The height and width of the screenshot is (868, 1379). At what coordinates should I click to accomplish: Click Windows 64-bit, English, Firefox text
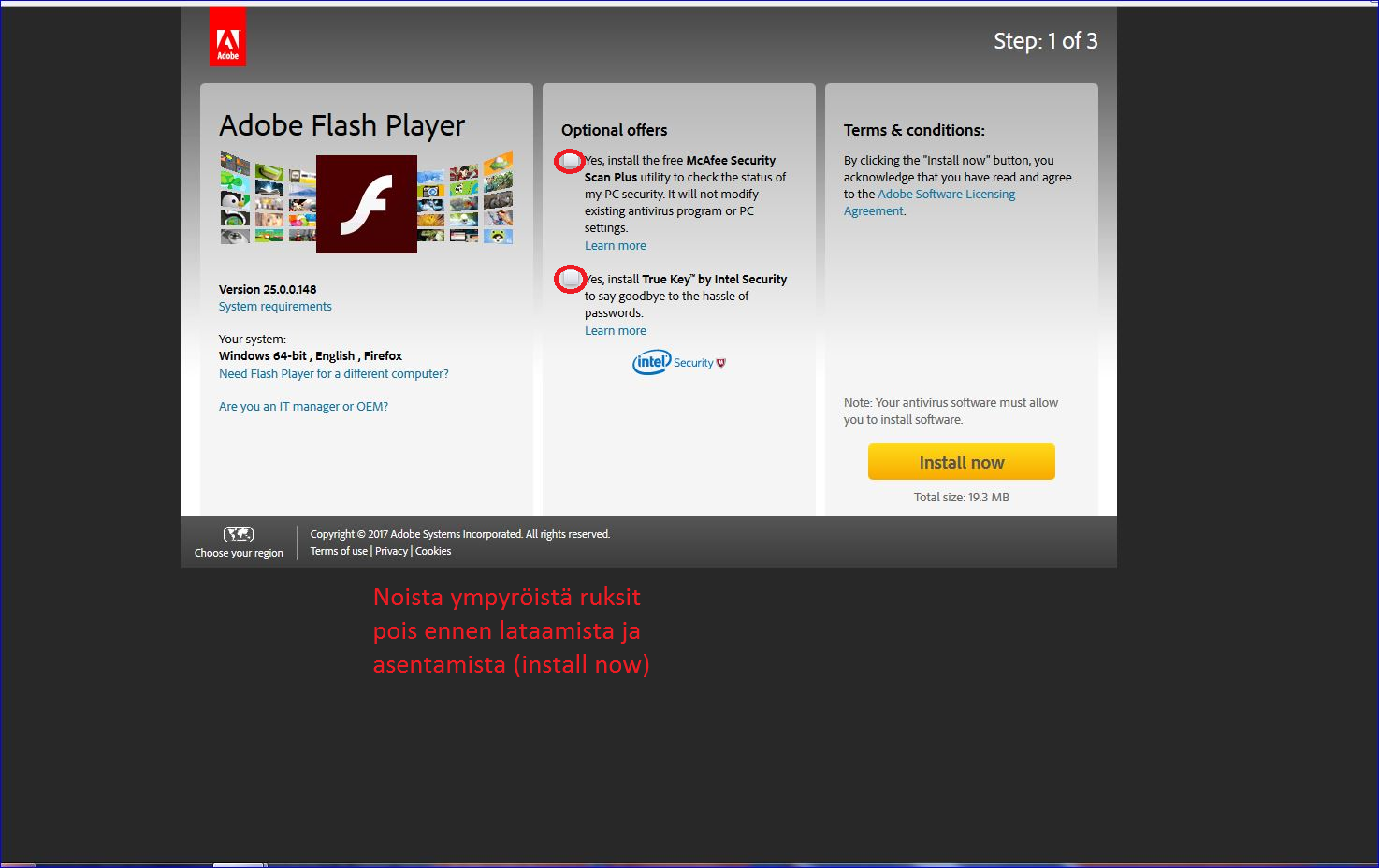click(311, 355)
